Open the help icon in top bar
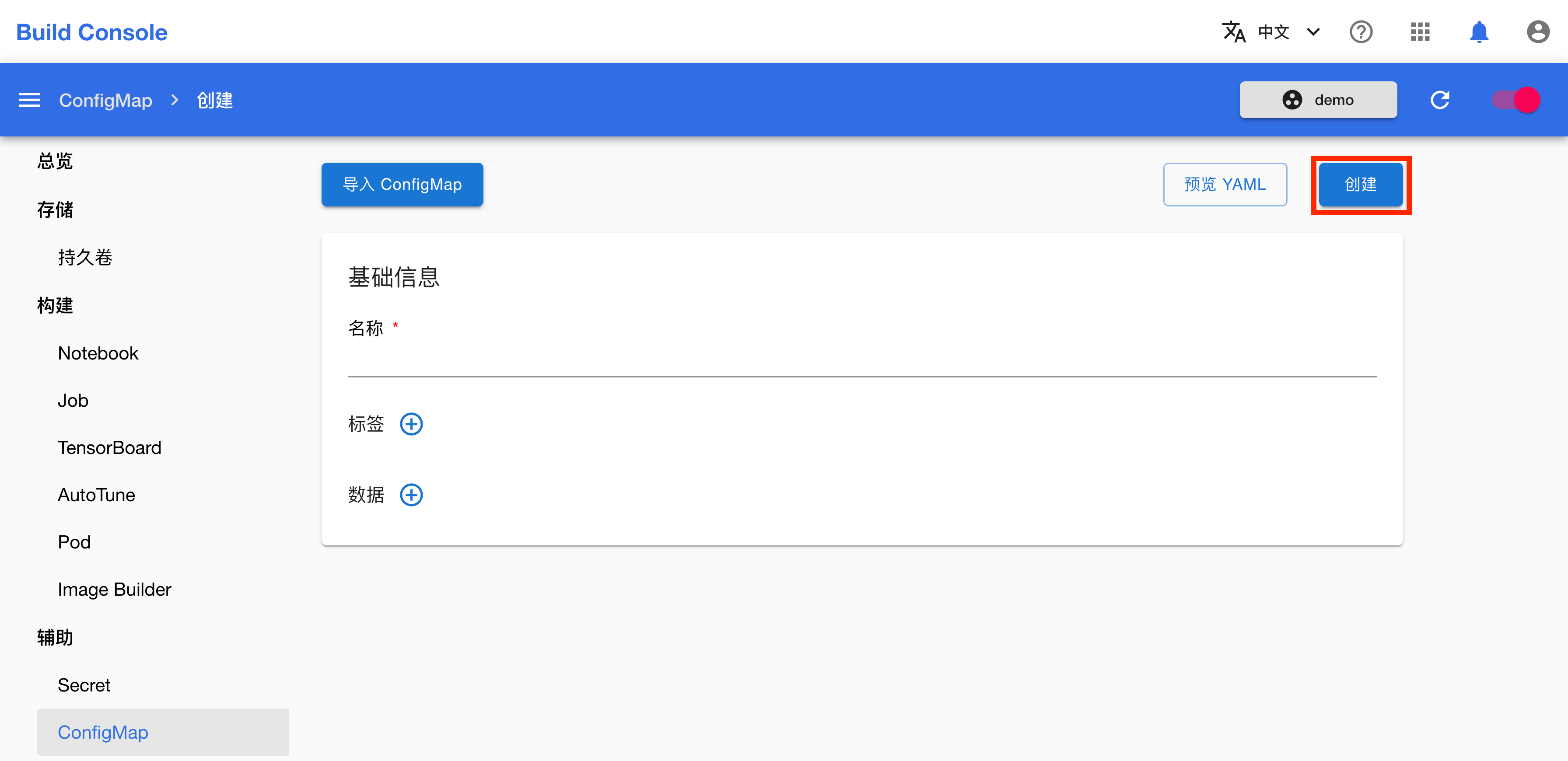This screenshot has height=761, width=1568. tap(1361, 31)
